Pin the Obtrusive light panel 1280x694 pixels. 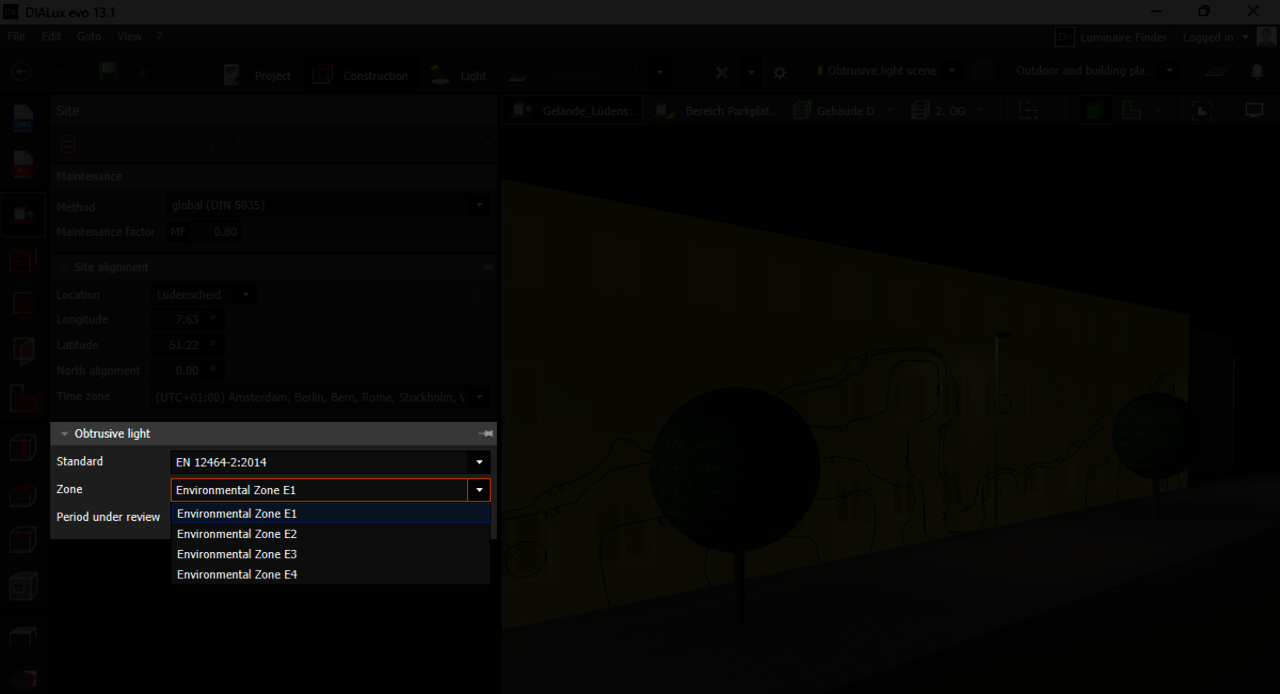(486, 434)
